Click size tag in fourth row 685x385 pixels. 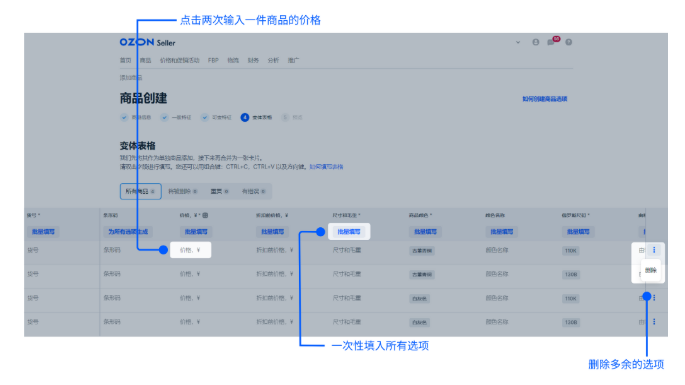click(571, 323)
